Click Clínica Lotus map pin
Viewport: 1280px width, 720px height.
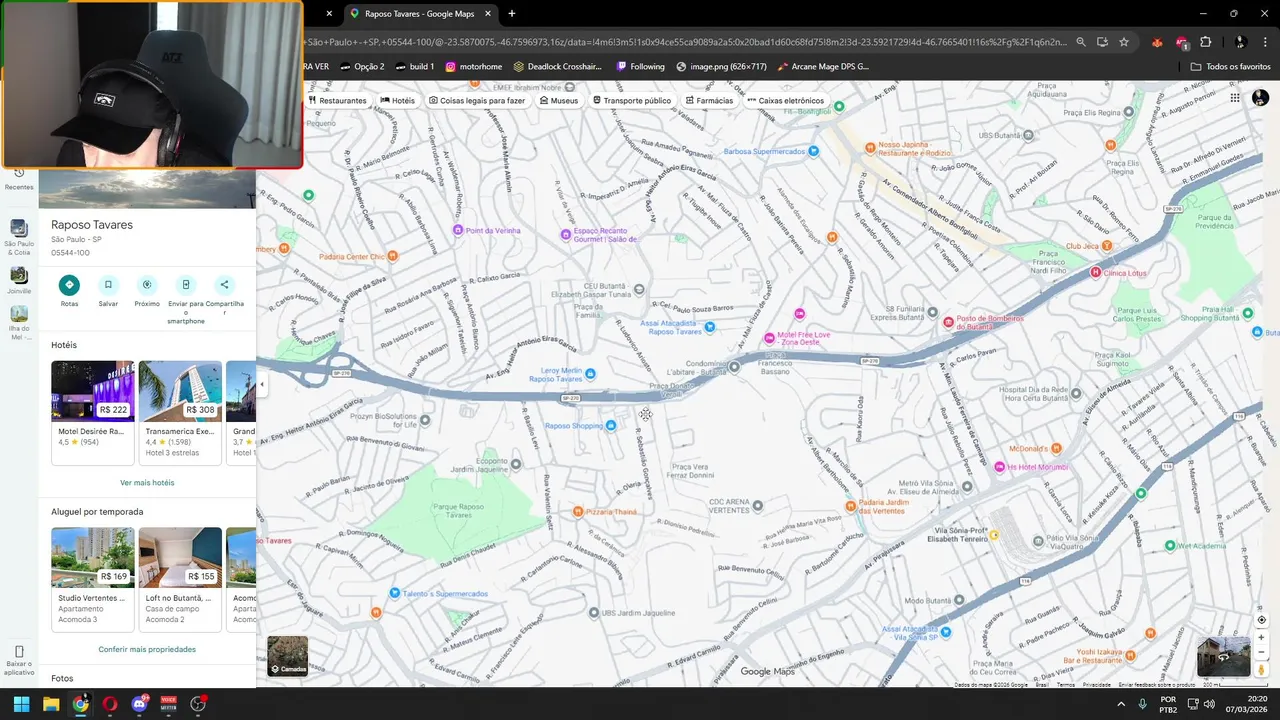coord(1095,272)
